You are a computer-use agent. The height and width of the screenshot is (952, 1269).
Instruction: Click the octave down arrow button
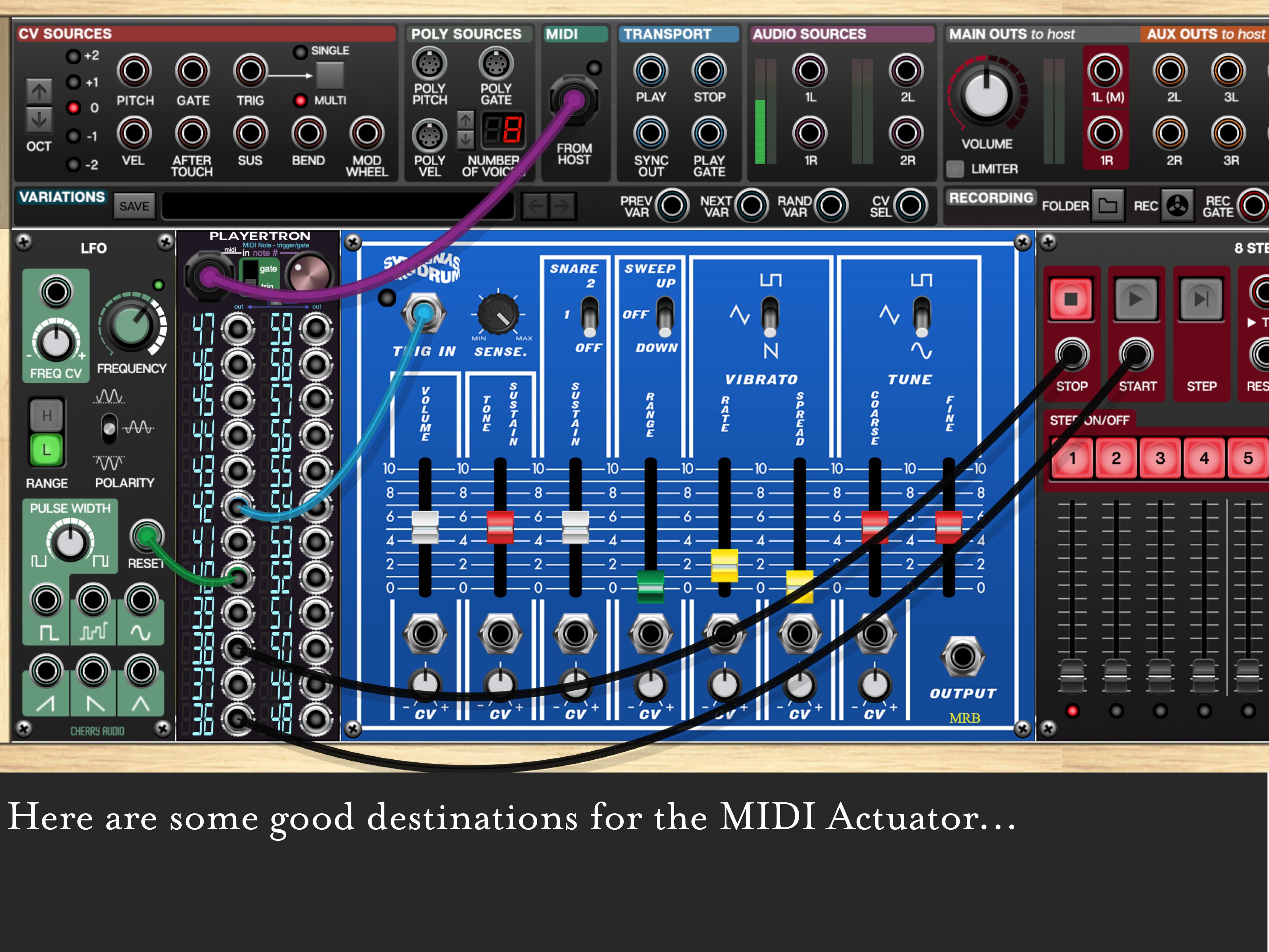(39, 120)
